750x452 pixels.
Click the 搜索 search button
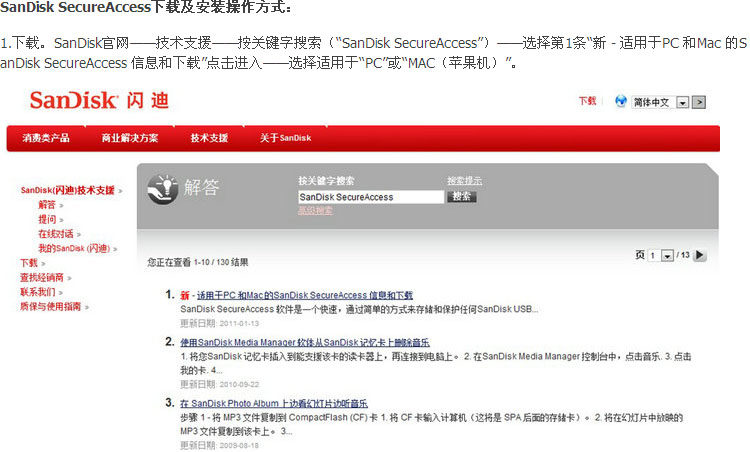tap(461, 197)
